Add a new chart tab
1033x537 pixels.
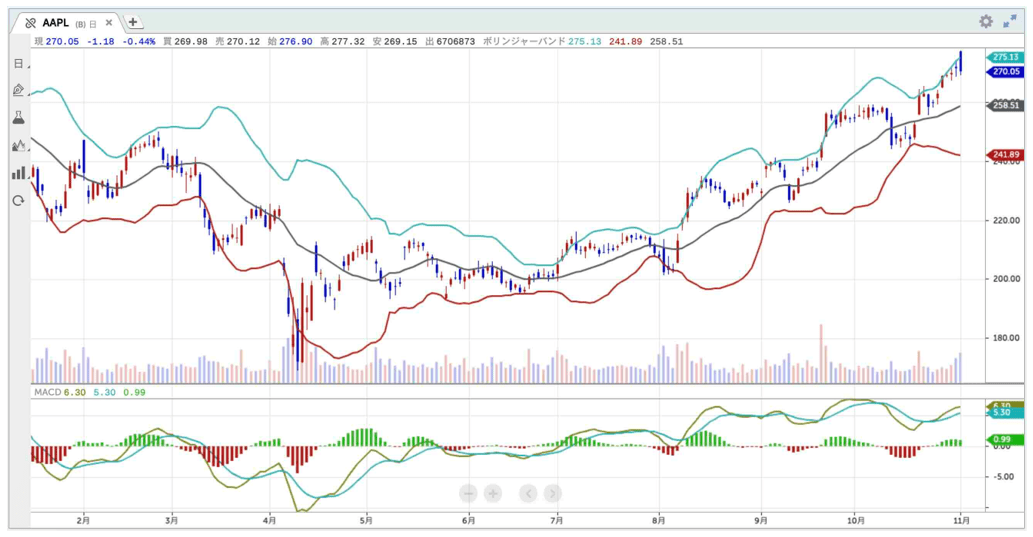(x=133, y=22)
